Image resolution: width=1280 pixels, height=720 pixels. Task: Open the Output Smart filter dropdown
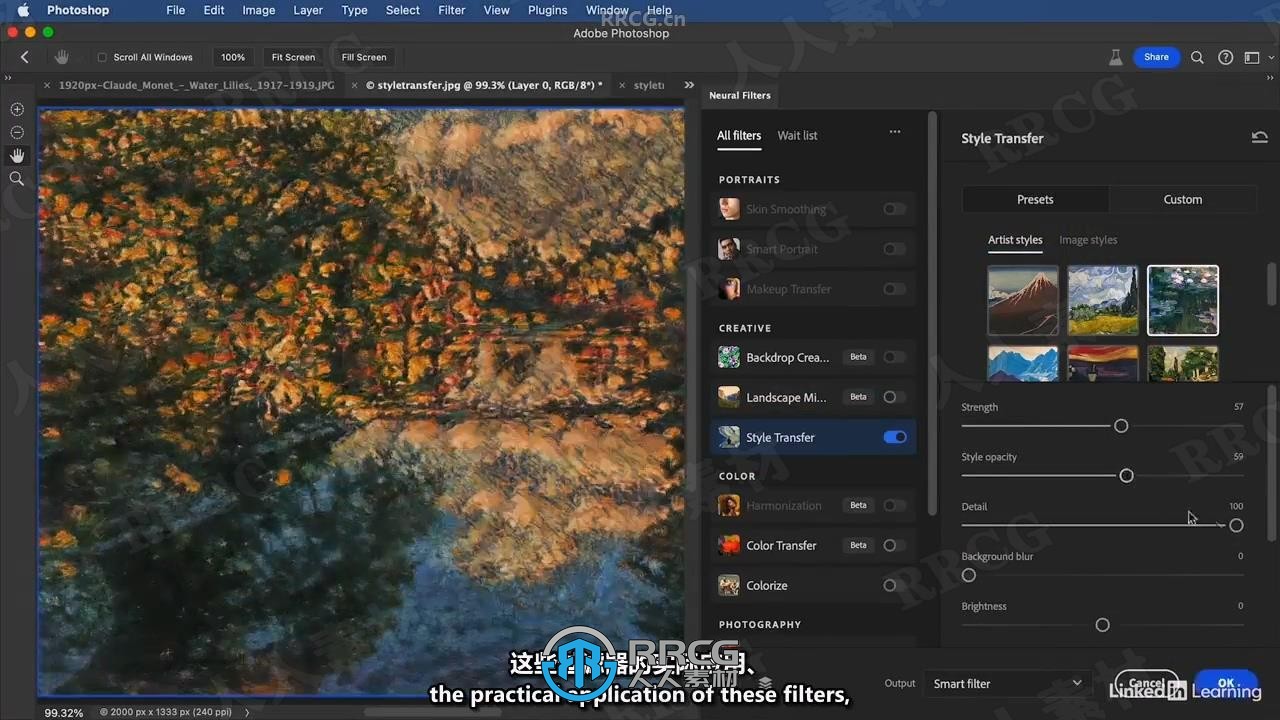pos(1007,683)
